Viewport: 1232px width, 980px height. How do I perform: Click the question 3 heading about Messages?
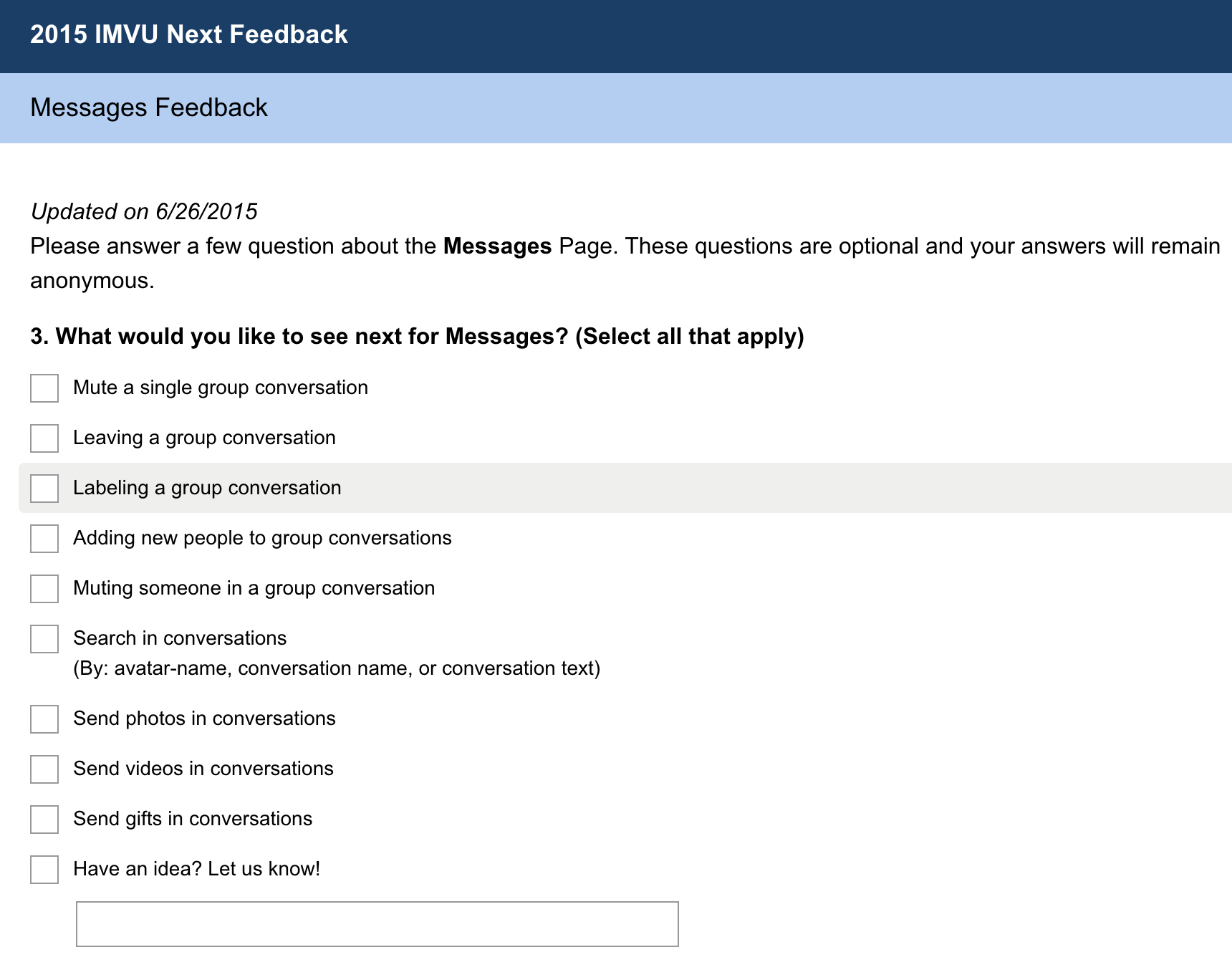[417, 336]
